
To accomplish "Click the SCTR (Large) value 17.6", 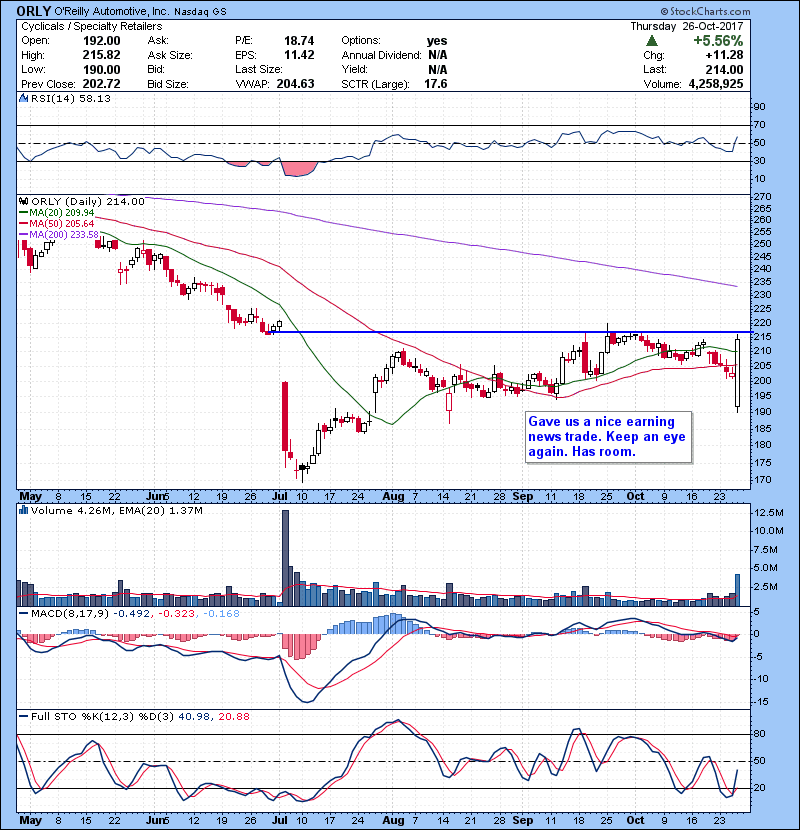I will 435,84.
